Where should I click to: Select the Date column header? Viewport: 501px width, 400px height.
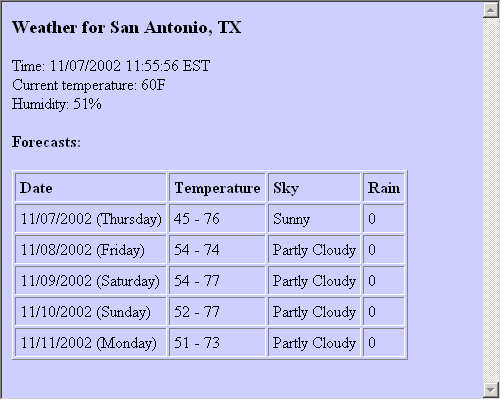pos(91,188)
